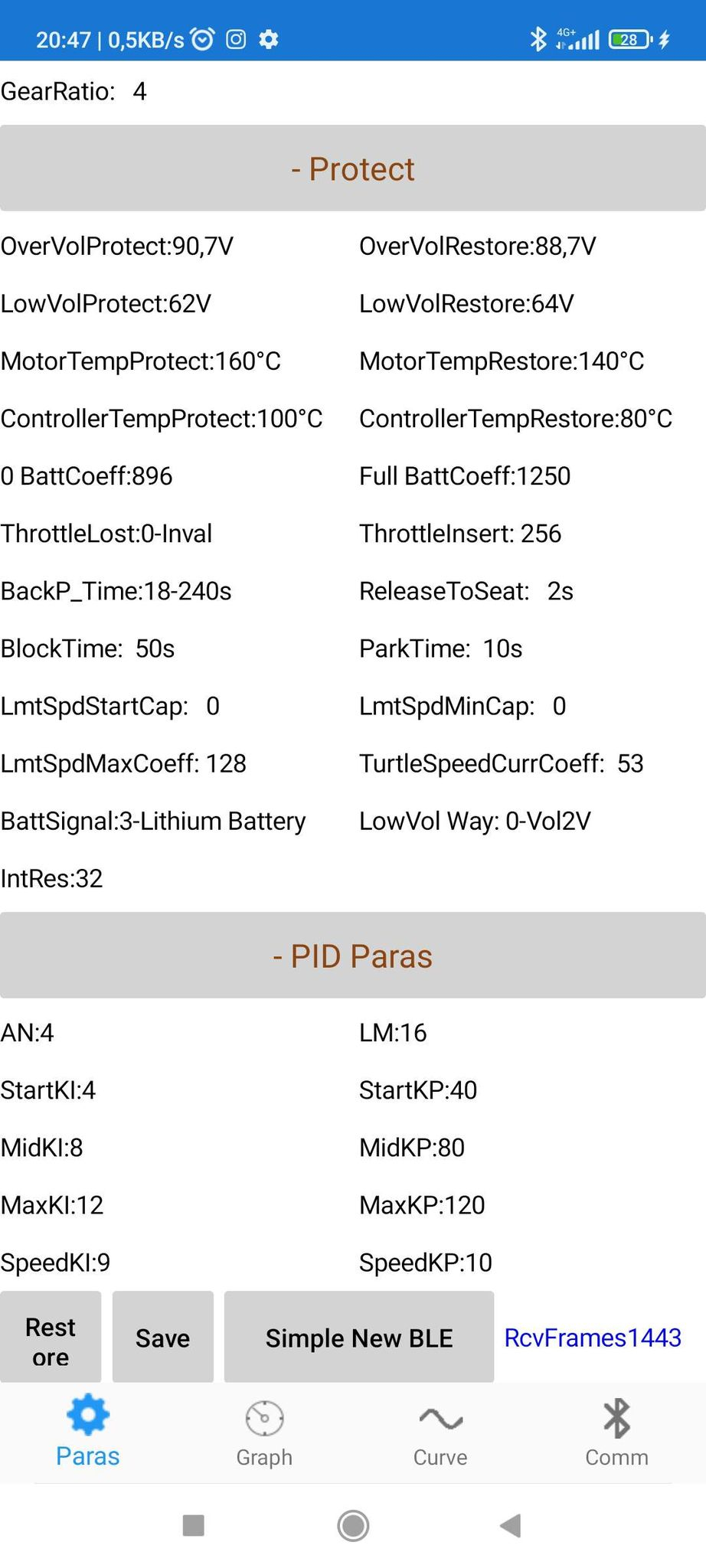706x1568 pixels.
Task: Tap the settings gear in status bar
Action: coord(269,39)
